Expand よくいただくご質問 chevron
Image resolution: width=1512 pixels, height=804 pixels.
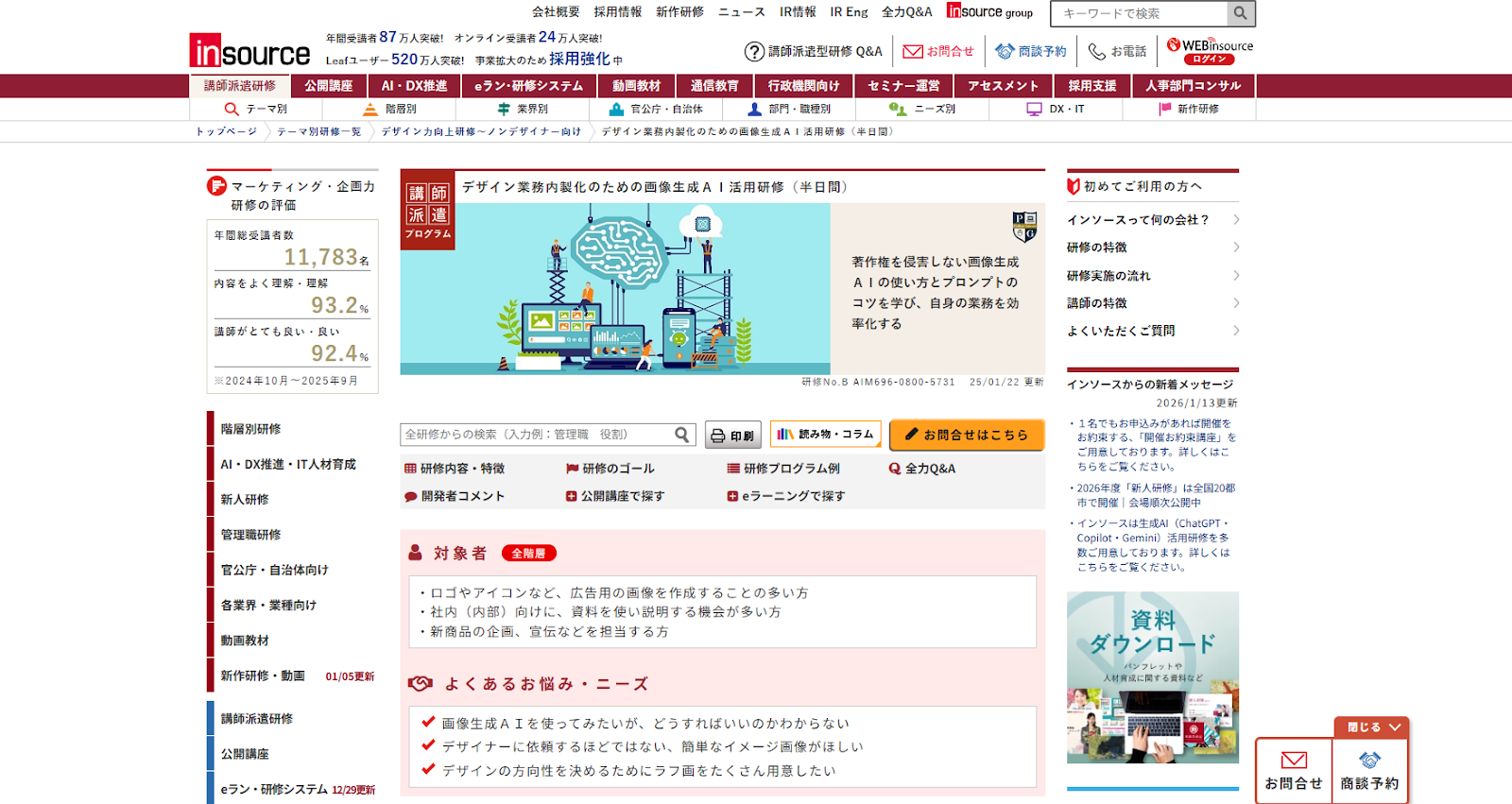(x=1236, y=331)
